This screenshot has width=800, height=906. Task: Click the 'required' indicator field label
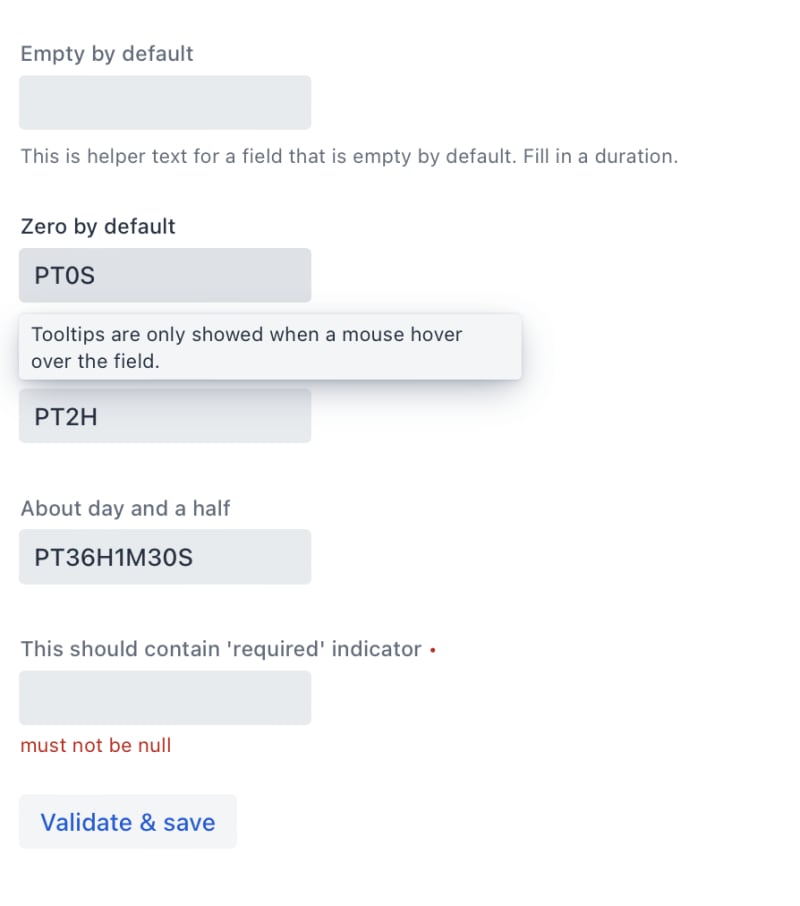click(x=221, y=649)
